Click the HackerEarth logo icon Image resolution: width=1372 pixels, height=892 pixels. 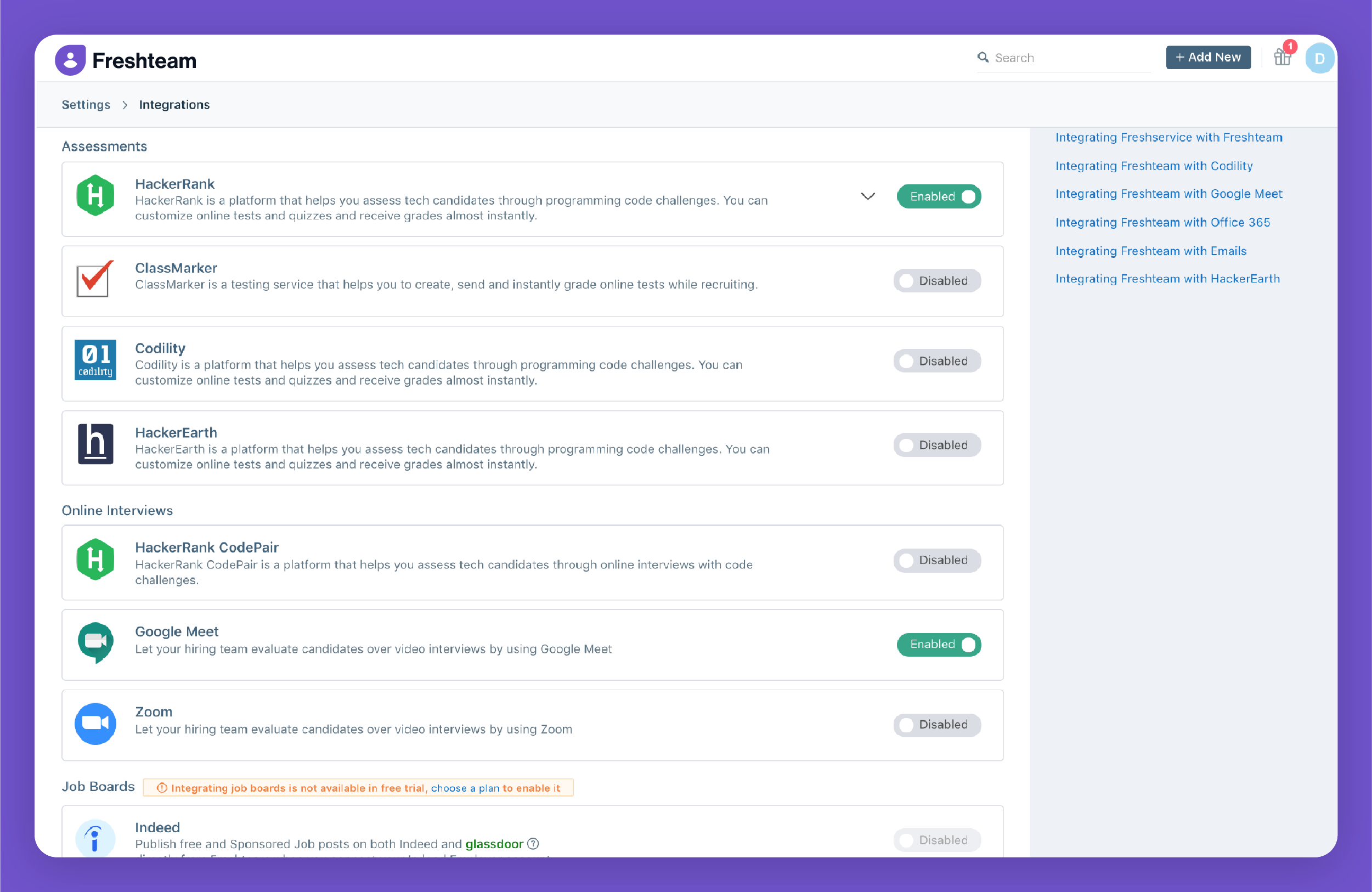point(95,444)
